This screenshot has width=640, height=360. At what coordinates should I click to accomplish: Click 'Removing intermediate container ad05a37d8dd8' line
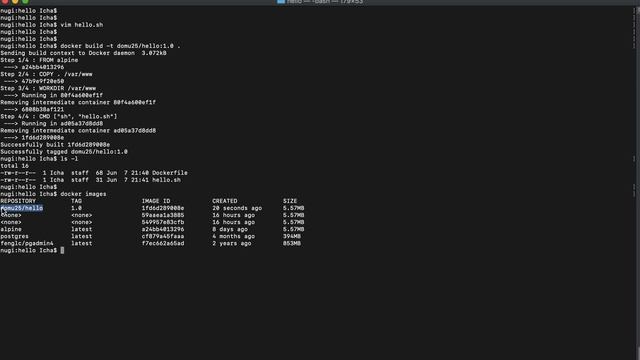point(78,131)
